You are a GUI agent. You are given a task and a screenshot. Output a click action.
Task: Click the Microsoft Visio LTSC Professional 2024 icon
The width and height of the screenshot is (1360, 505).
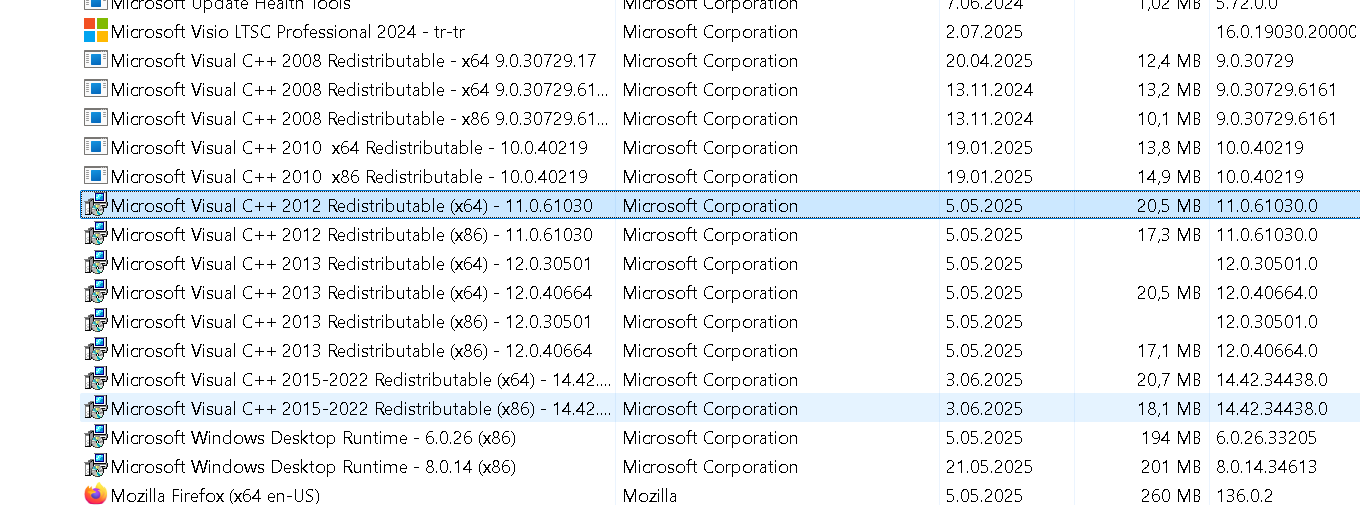[96, 31]
